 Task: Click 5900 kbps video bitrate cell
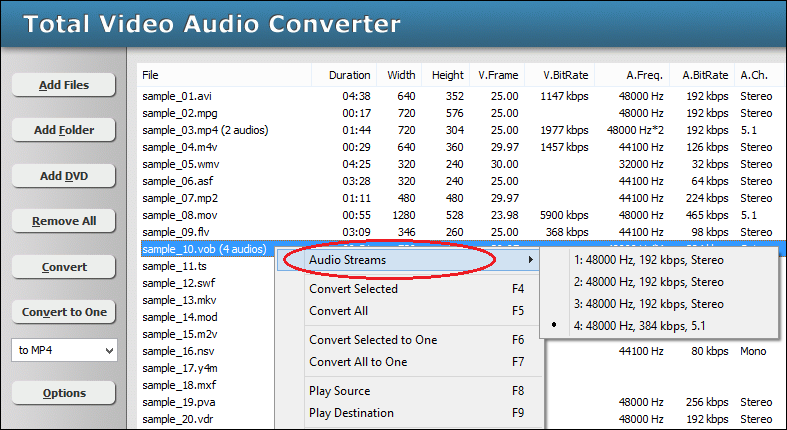tap(564, 215)
